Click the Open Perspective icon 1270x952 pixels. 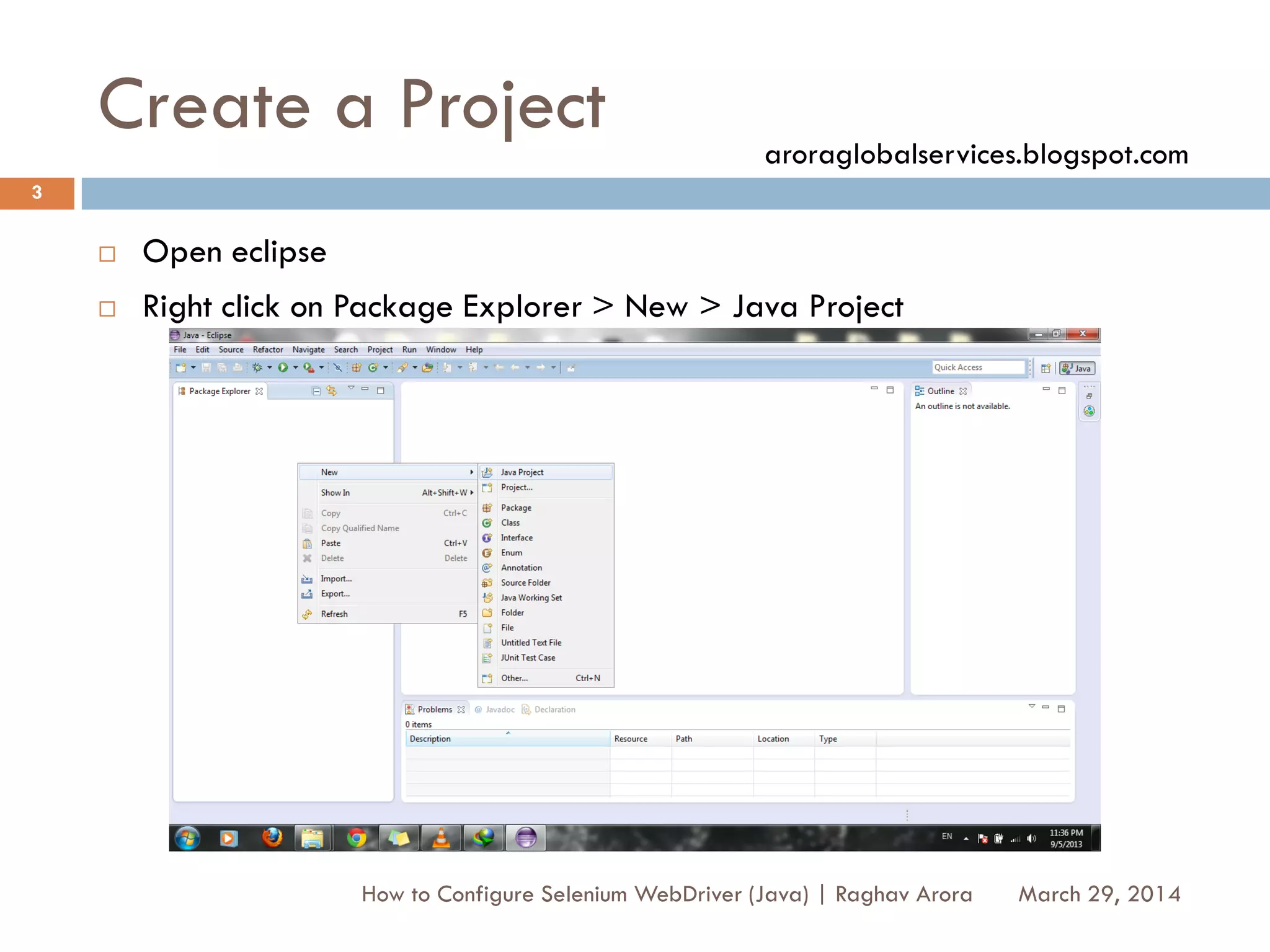[x=1046, y=368]
